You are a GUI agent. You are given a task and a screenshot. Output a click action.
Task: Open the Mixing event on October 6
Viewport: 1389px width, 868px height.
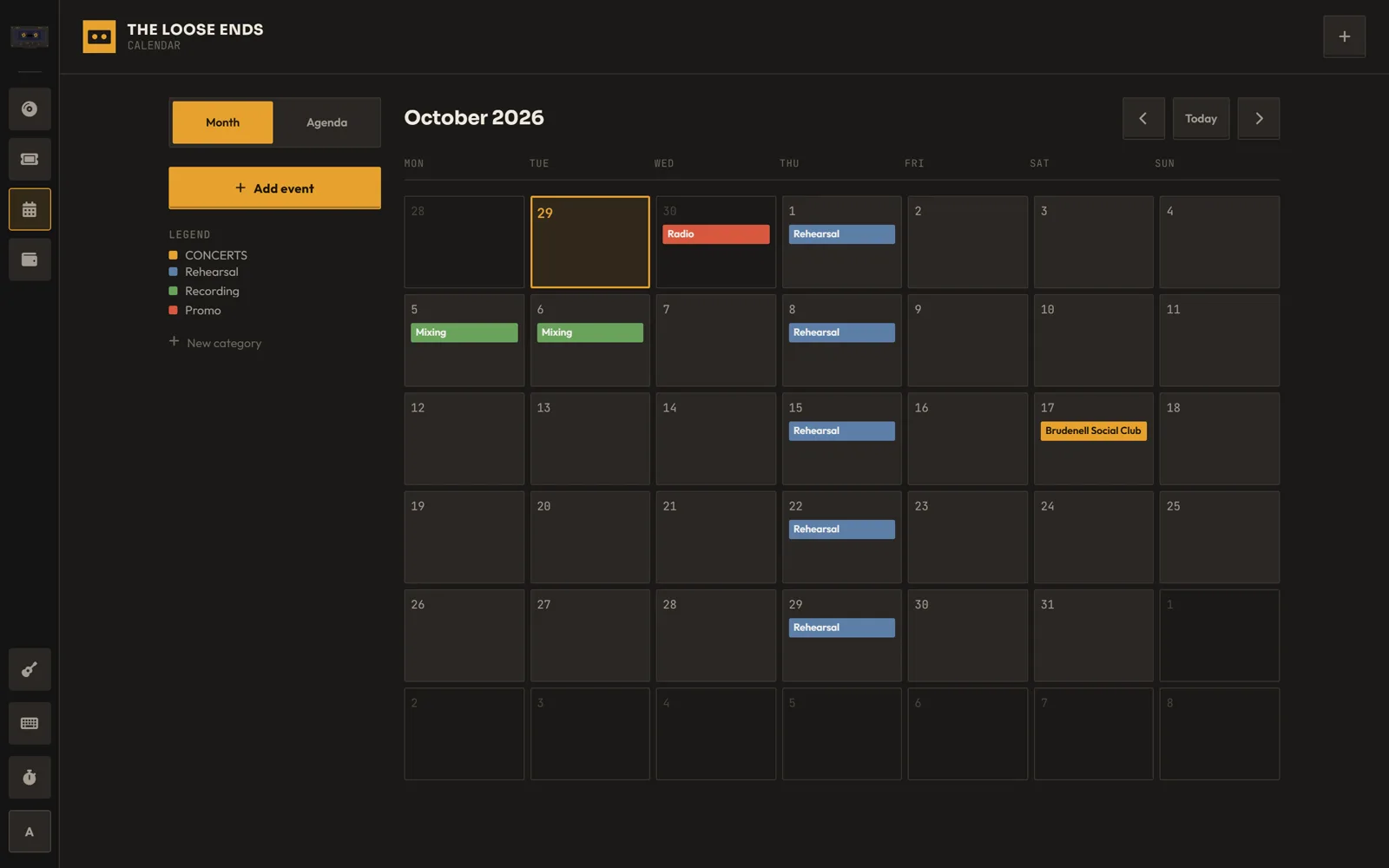tap(589, 332)
